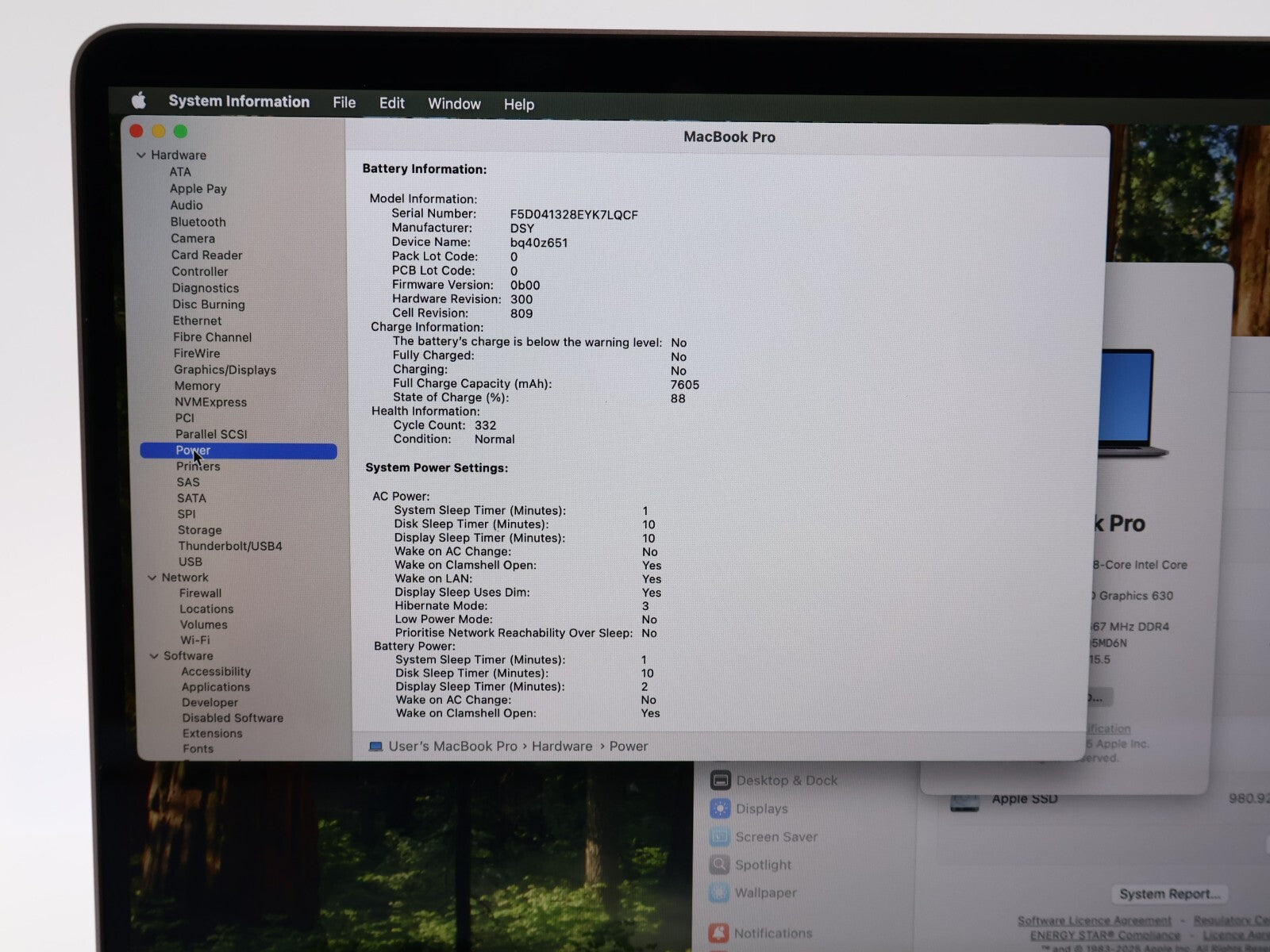1270x952 pixels.
Task: Open the Edit menu
Action: pyautogui.click(x=391, y=103)
